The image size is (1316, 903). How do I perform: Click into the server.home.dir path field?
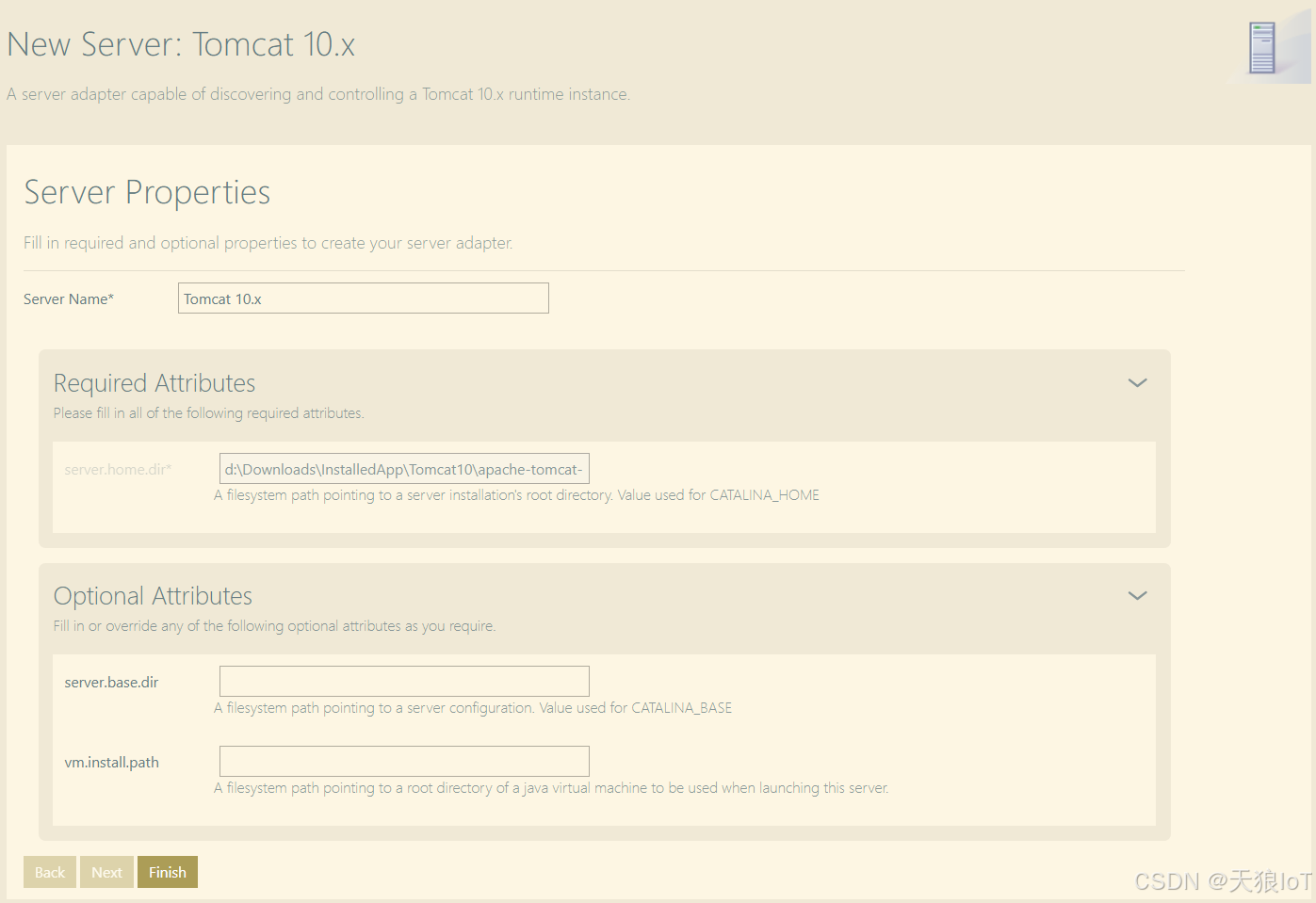pos(404,469)
